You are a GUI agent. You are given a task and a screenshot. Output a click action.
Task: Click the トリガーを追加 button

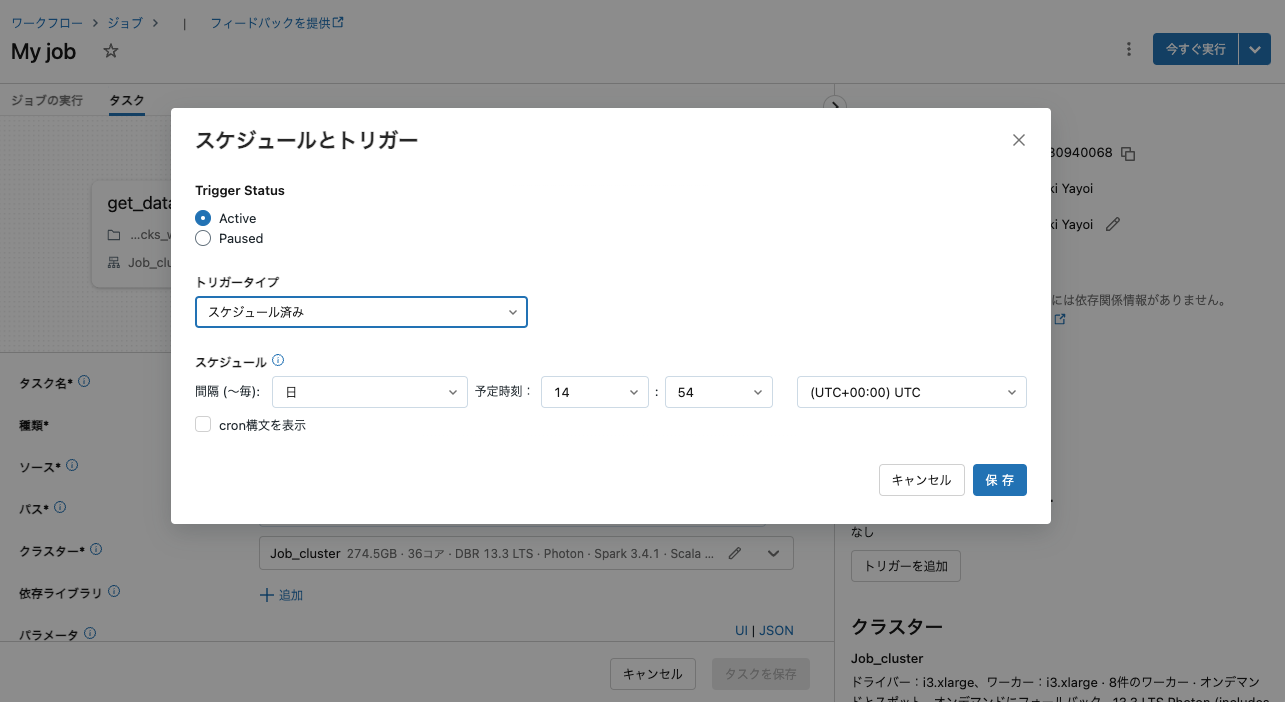905,565
